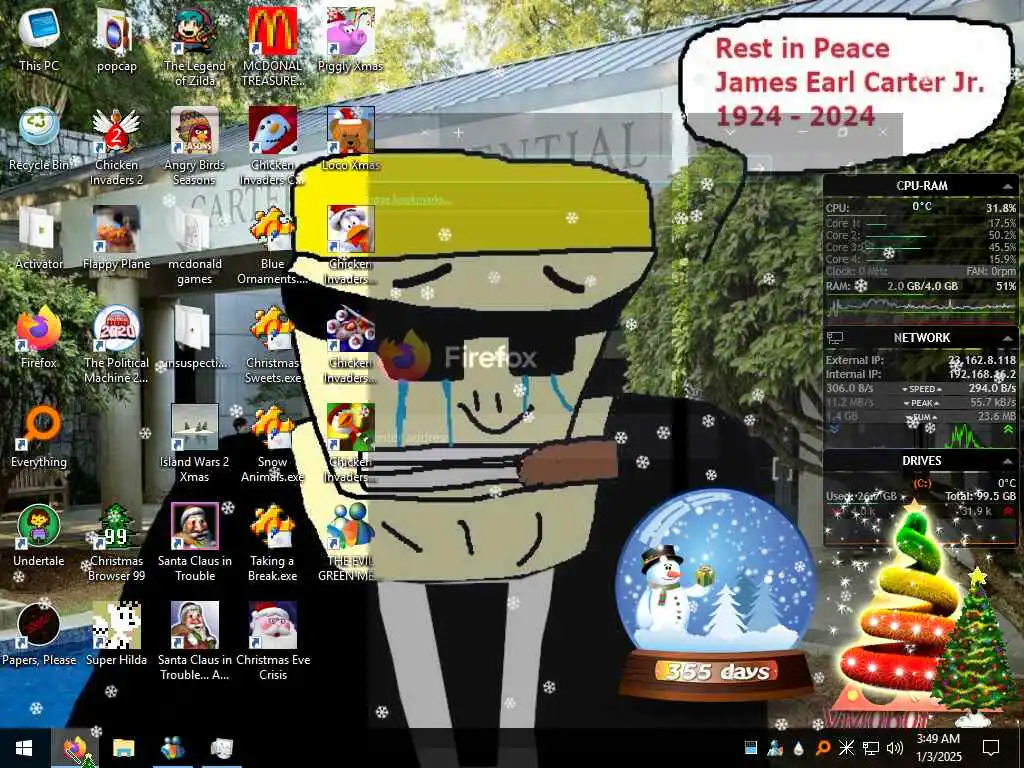Open the Snow Animals.exe icon
Screen dimensions: 1024x768
pyautogui.click(x=272, y=444)
